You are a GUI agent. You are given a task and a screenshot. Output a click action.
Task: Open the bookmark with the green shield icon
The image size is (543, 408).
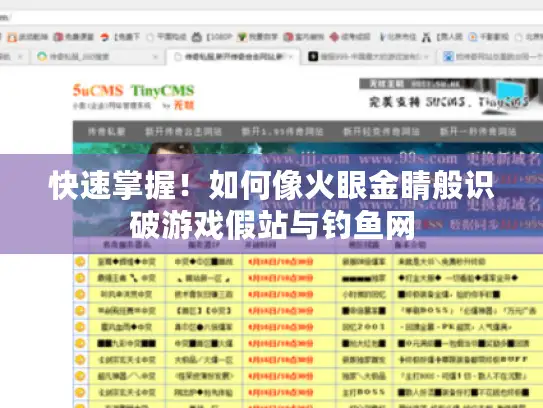pos(258,37)
